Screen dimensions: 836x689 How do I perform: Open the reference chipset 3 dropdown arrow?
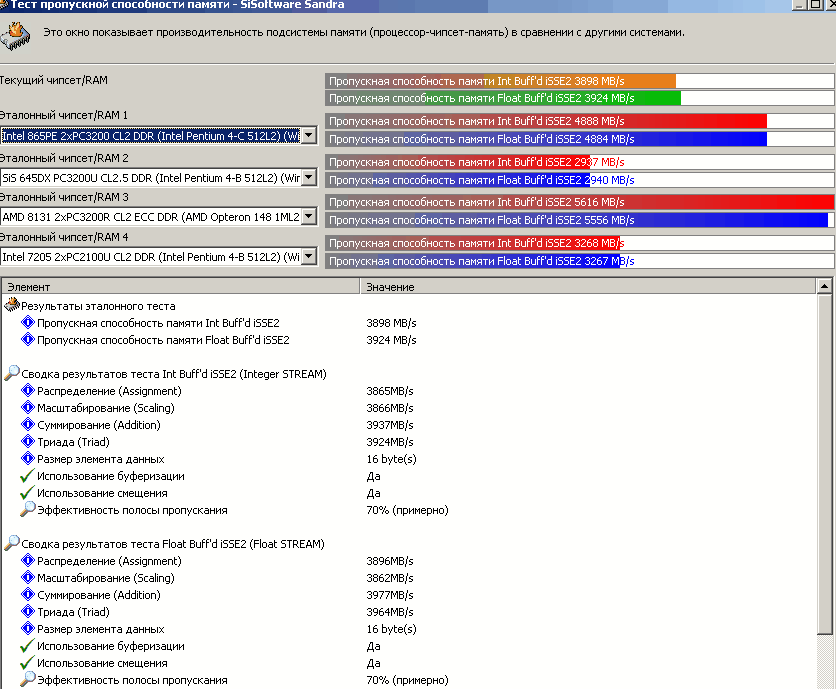309,217
